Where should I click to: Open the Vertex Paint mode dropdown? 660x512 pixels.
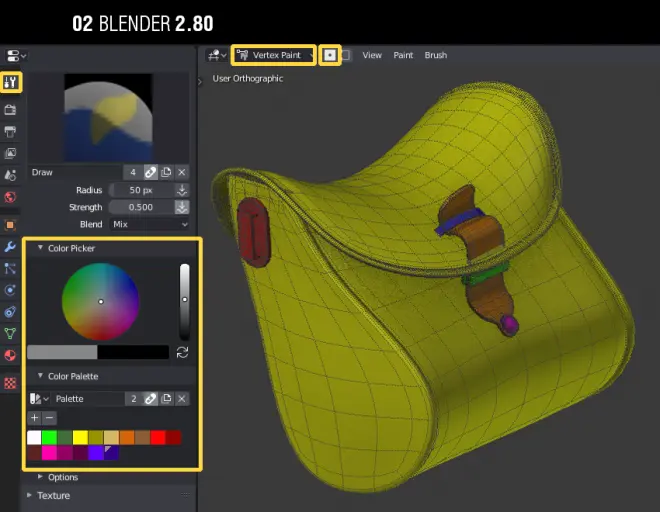click(274, 55)
